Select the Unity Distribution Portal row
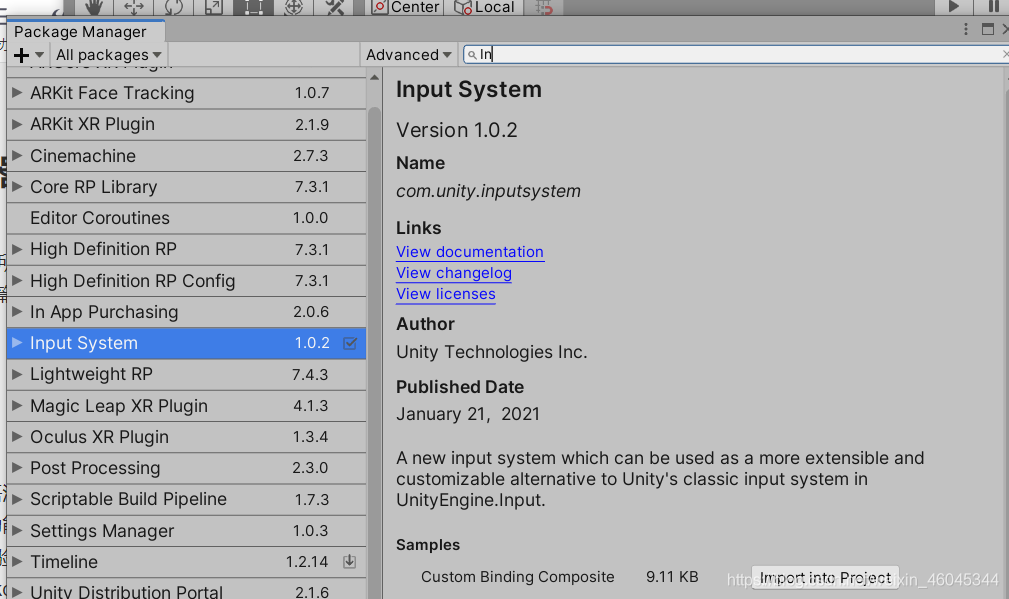Image resolution: width=1009 pixels, height=599 pixels. coord(187,589)
